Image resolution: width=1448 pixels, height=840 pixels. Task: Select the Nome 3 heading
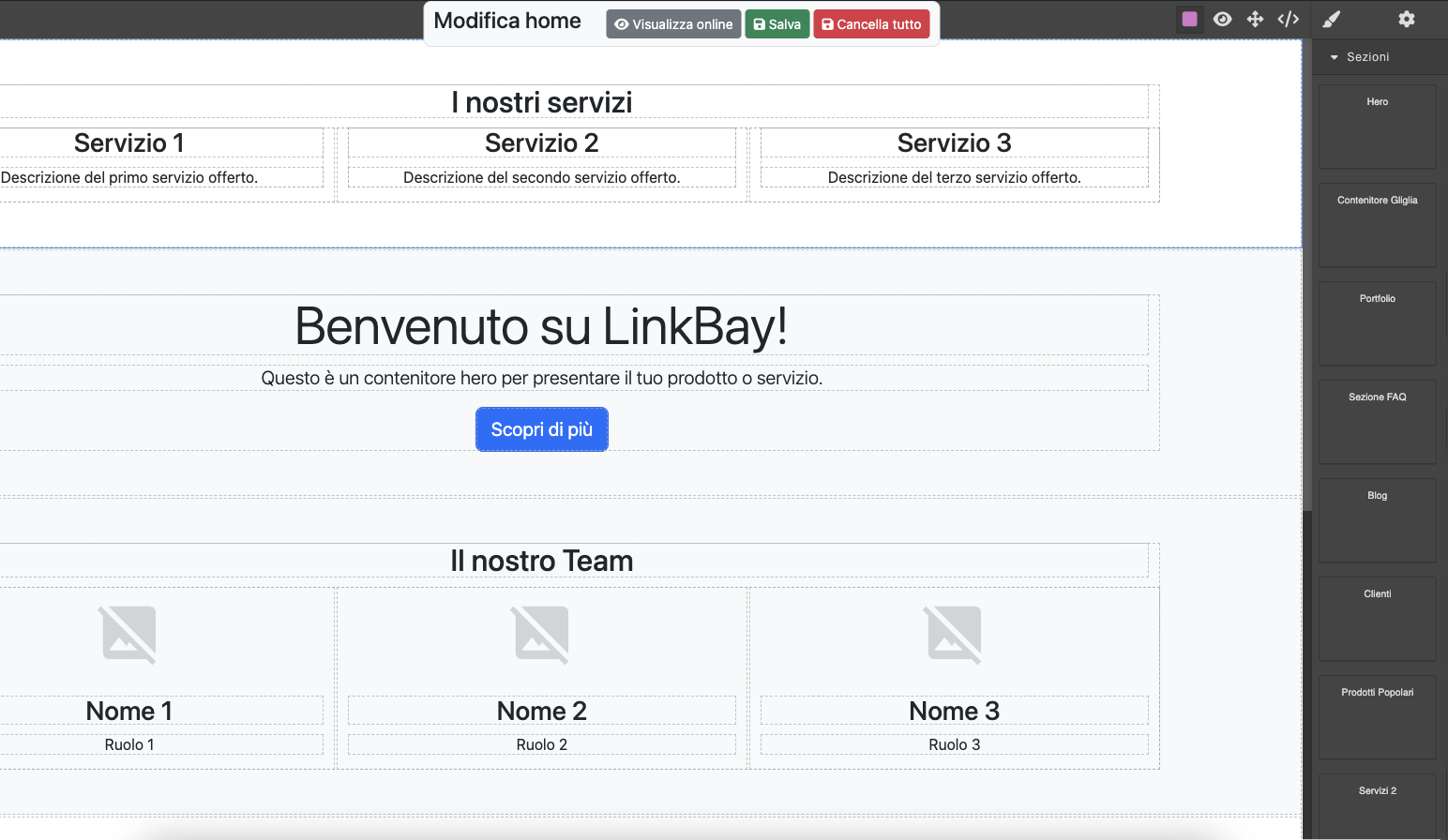click(955, 711)
